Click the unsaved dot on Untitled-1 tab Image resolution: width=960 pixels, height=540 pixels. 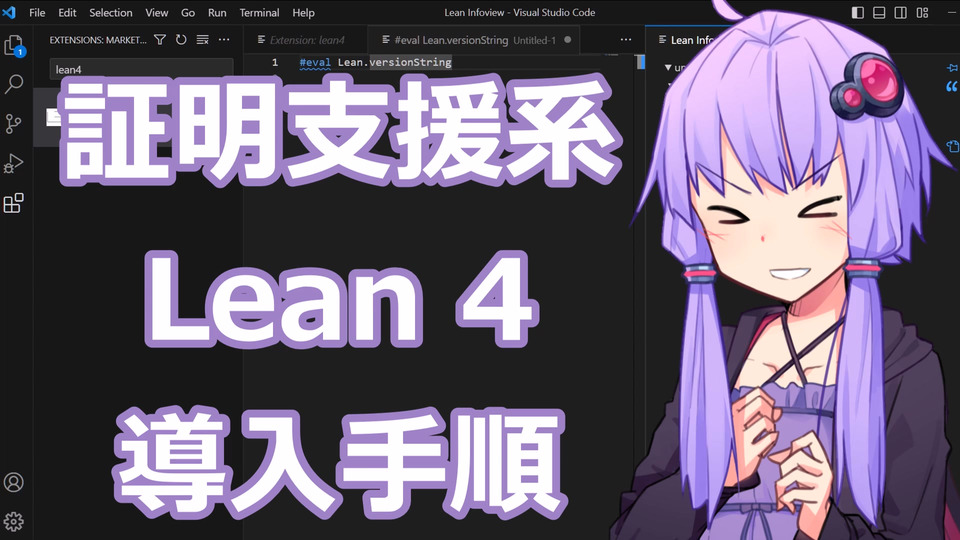tap(568, 40)
